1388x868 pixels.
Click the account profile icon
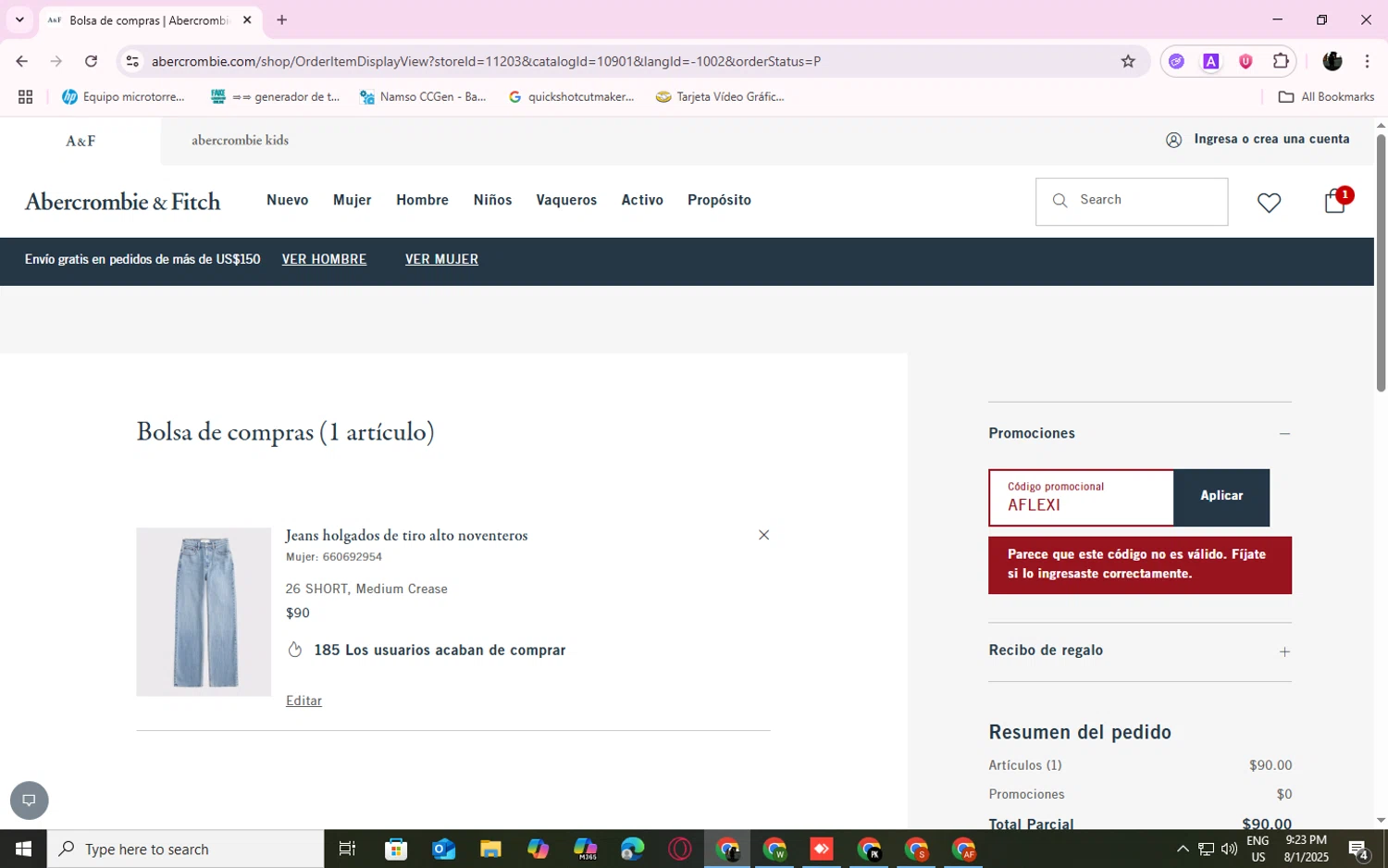coord(1173,140)
